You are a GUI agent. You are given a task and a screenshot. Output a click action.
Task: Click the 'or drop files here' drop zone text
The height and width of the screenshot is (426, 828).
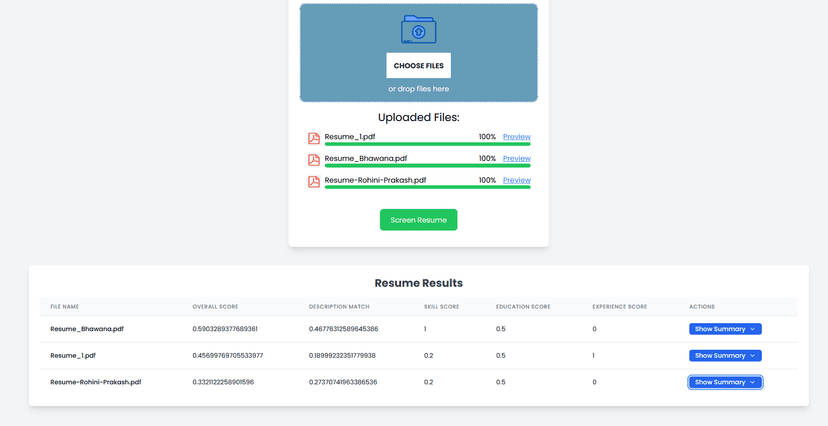(x=418, y=89)
